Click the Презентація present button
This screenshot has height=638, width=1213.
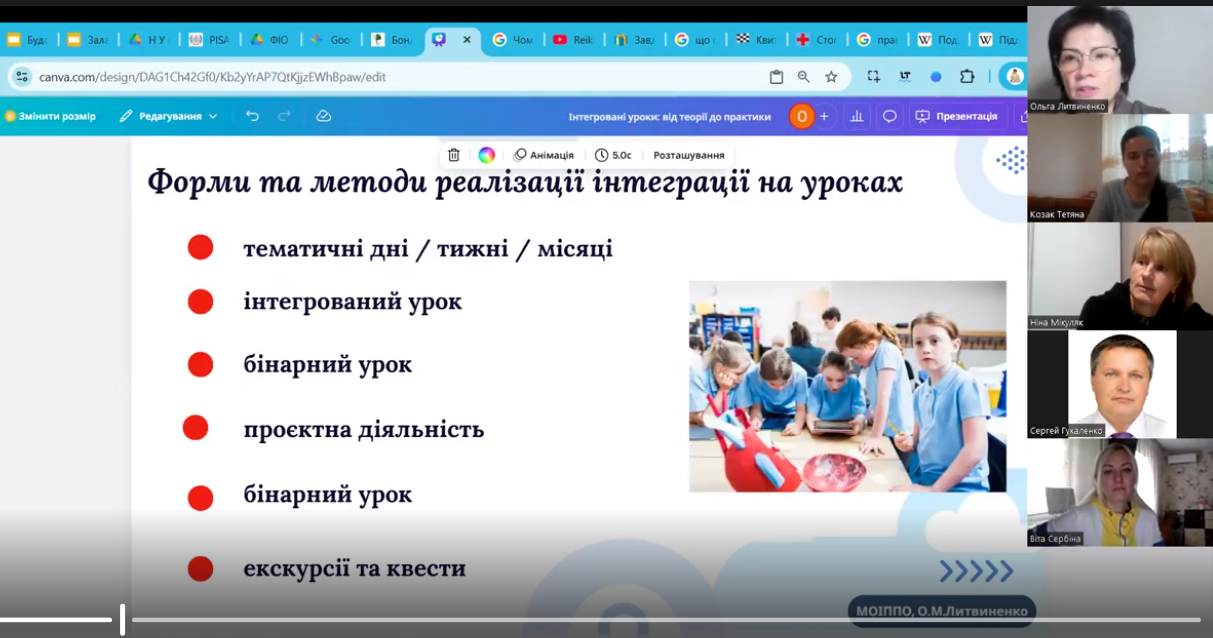956,116
